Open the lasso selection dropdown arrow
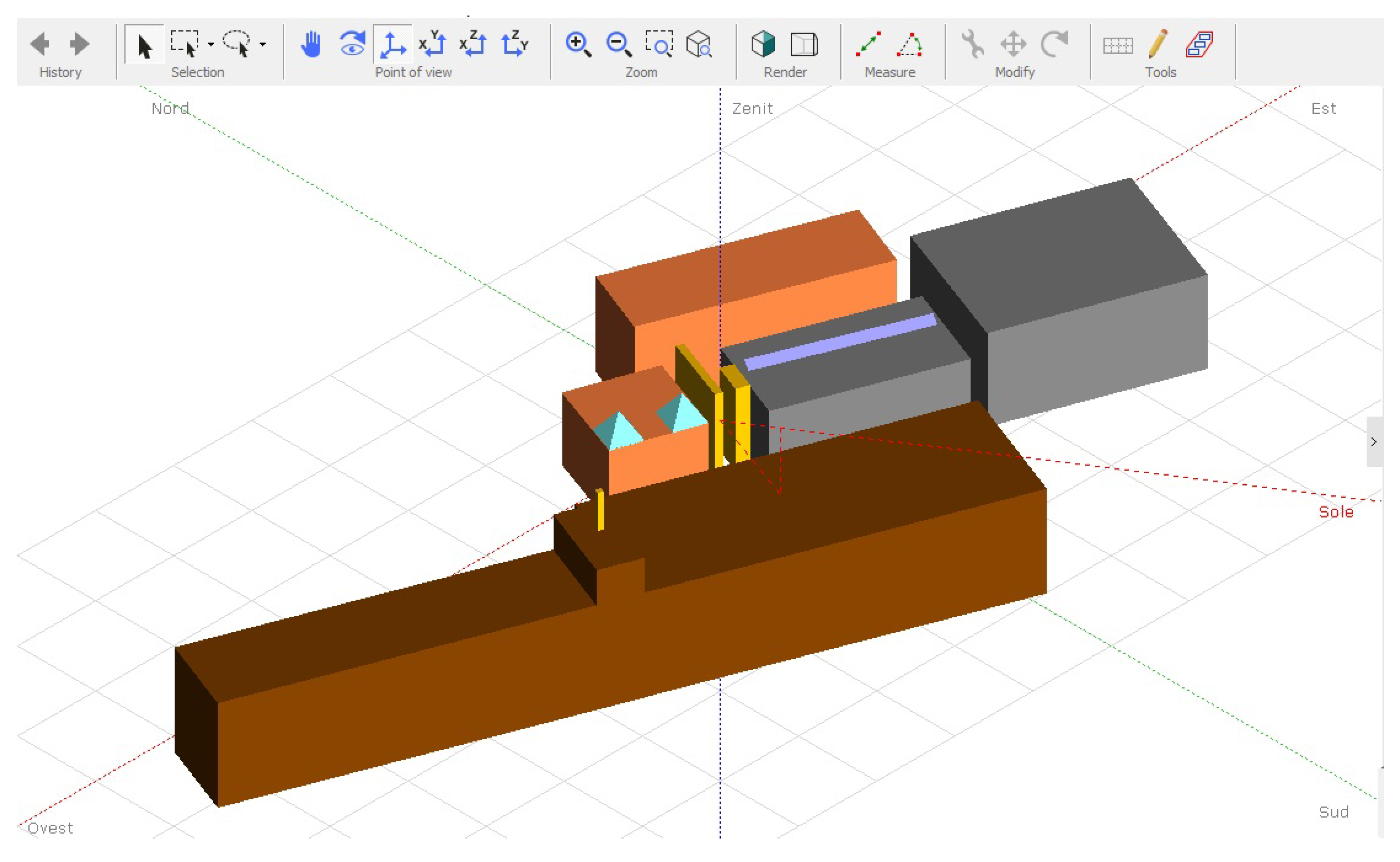Image resolution: width=1400 pixels, height=862 pixels. click(263, 44)
